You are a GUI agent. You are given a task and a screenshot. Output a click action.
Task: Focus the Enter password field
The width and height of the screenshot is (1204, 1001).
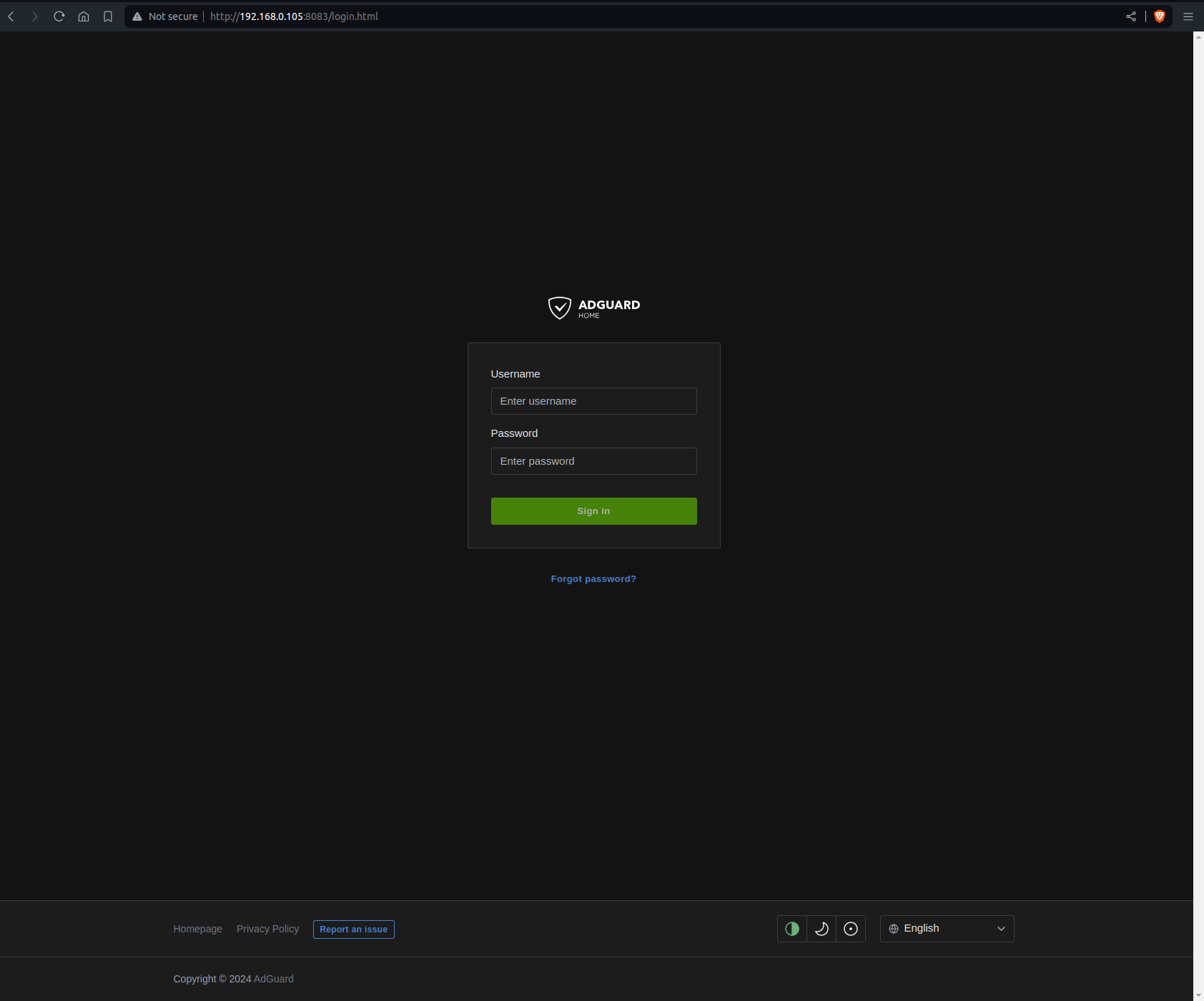[x=593, y=461]
